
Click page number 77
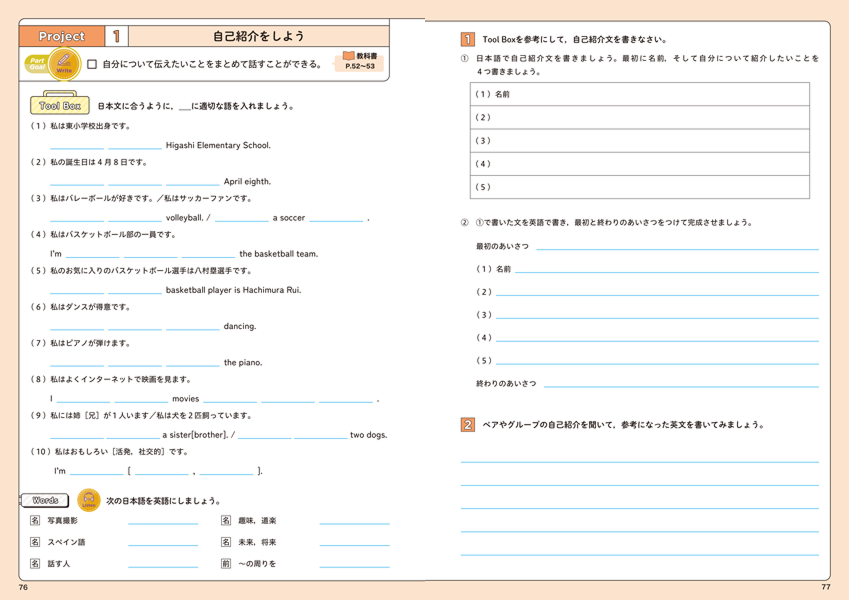pyautogui.click(x=825, y=587)
